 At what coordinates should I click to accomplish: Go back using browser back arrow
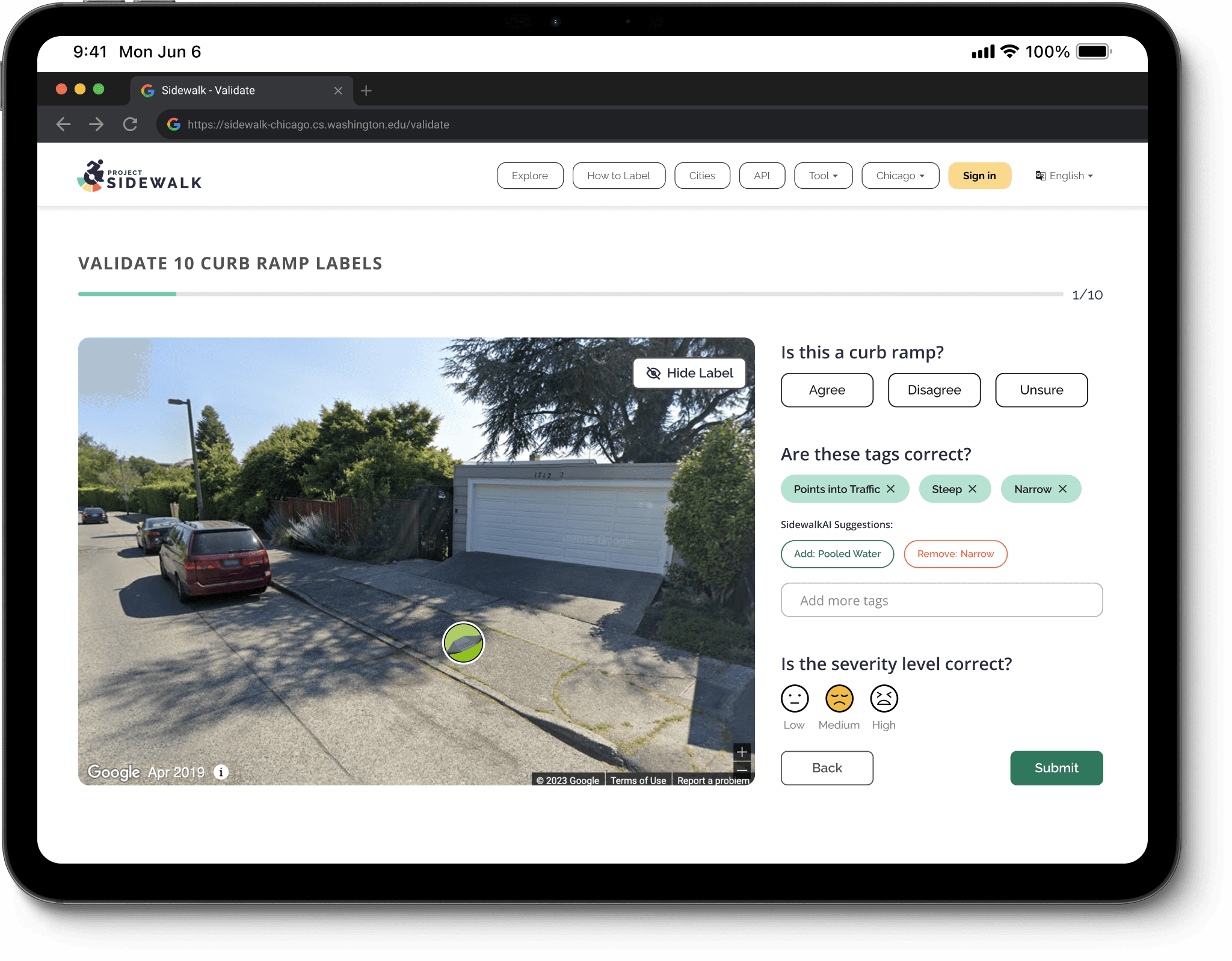click(x=63, y=124)
